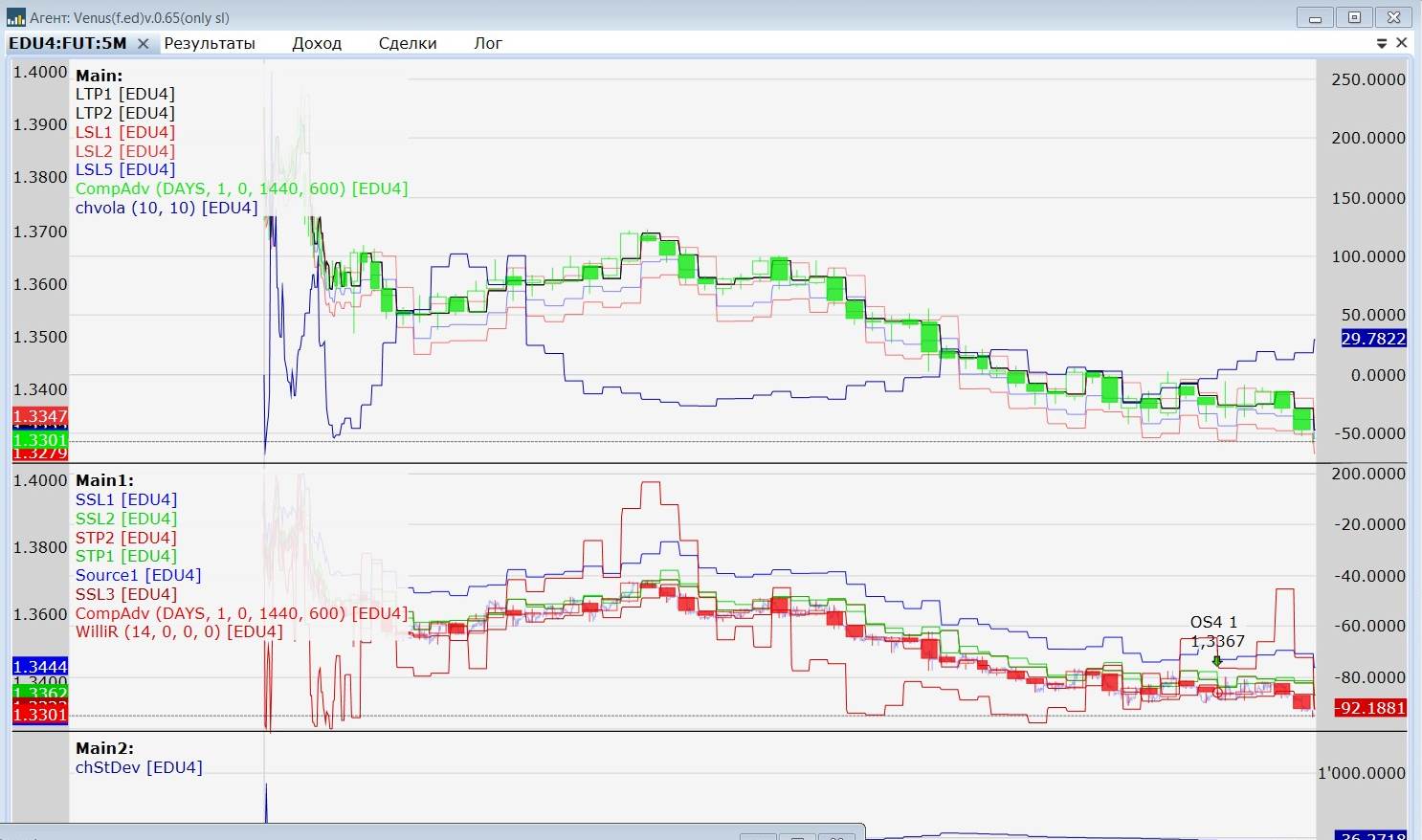Click the -20.0000 axis value in Main1
The width and height of the screenshot is (1422, 840).
[x=1370, y=524]
